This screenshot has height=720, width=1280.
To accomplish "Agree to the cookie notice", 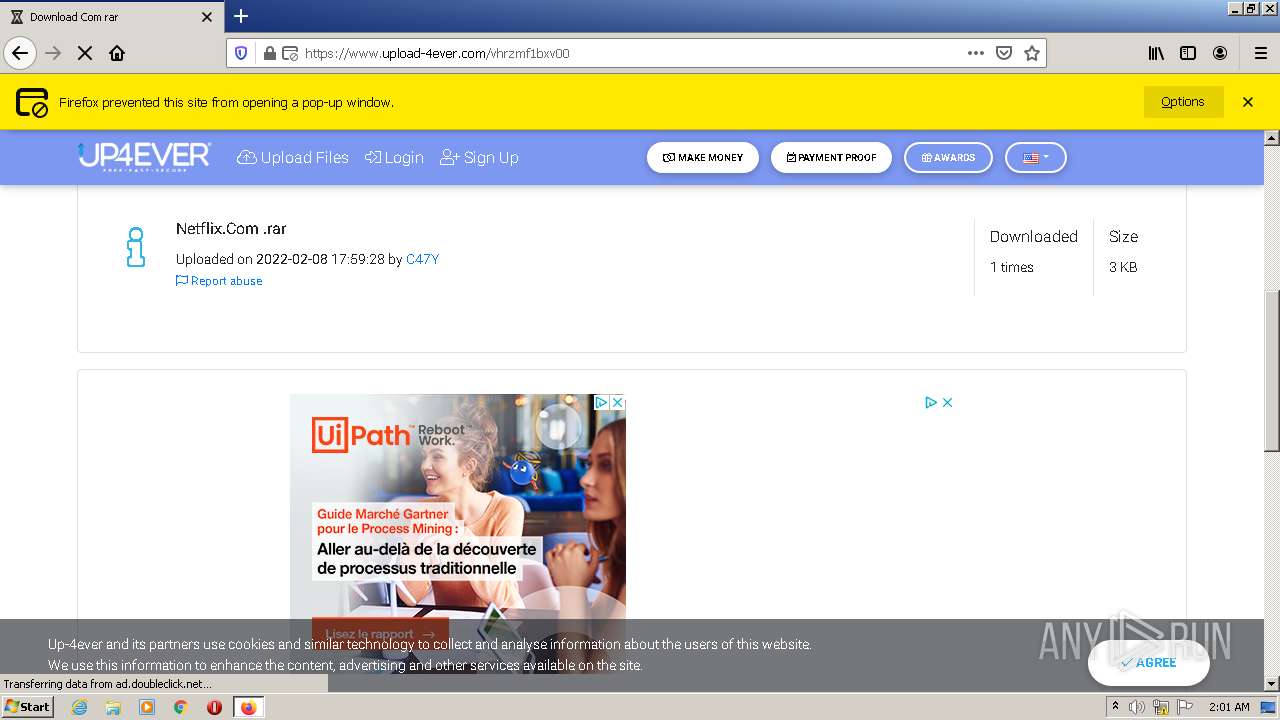I will [x=1148, y=663].
